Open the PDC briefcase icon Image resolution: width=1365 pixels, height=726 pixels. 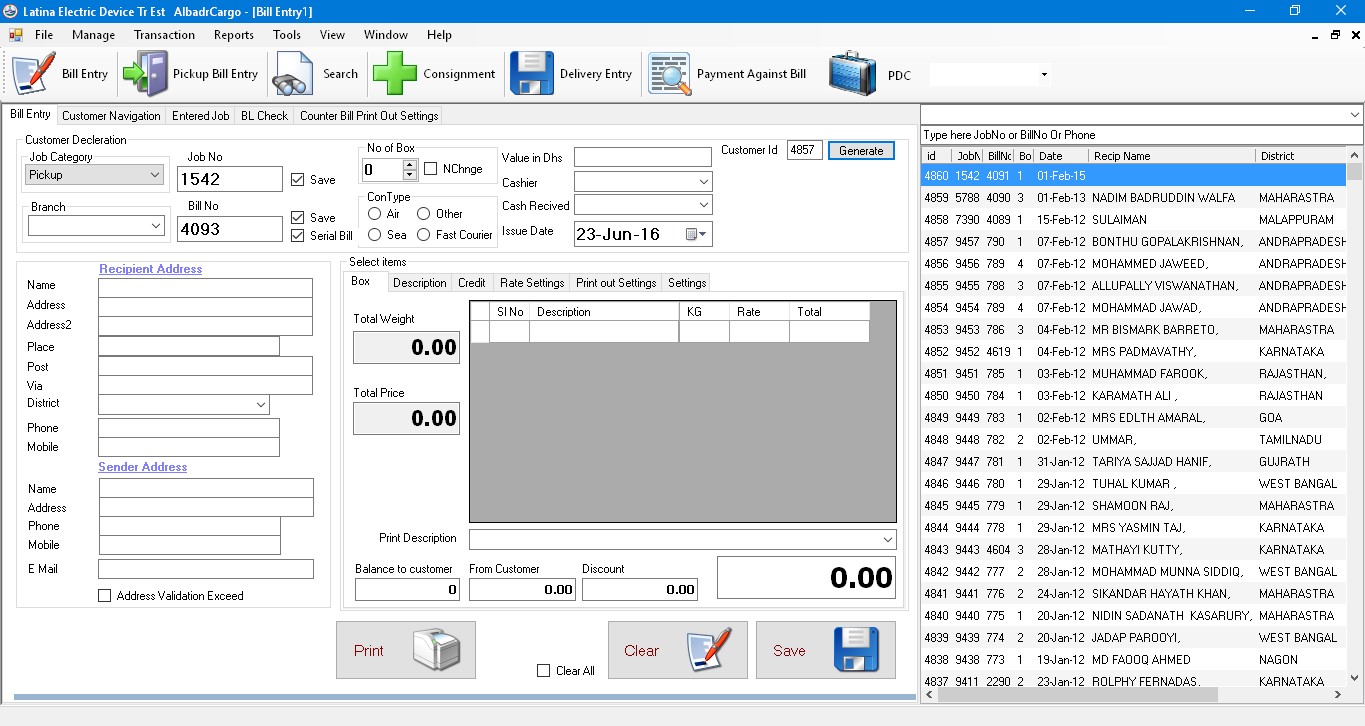tap(852, 74)
